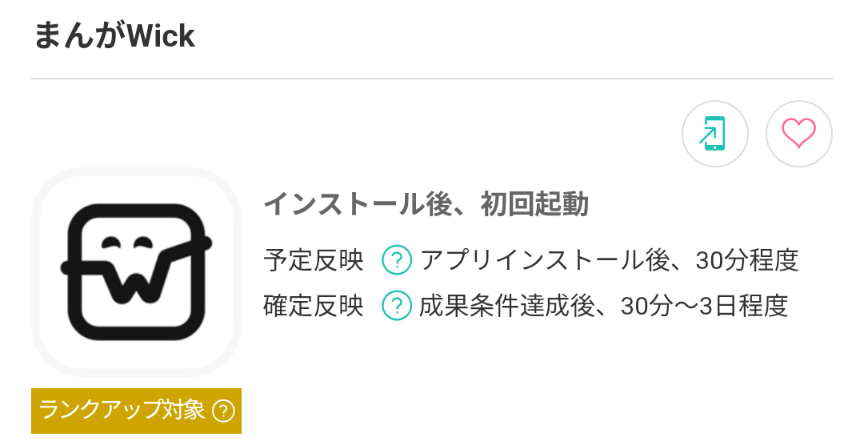Click the まんが part of title

click(x=80, y=36)
